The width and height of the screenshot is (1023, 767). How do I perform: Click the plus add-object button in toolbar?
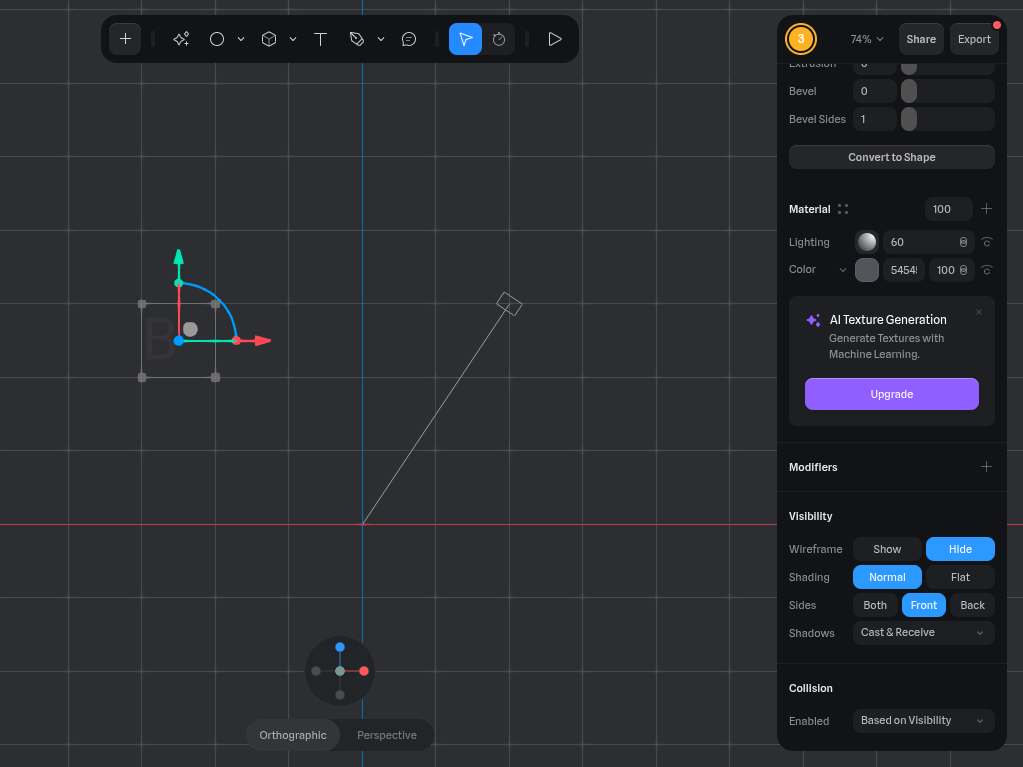(125, 39)
